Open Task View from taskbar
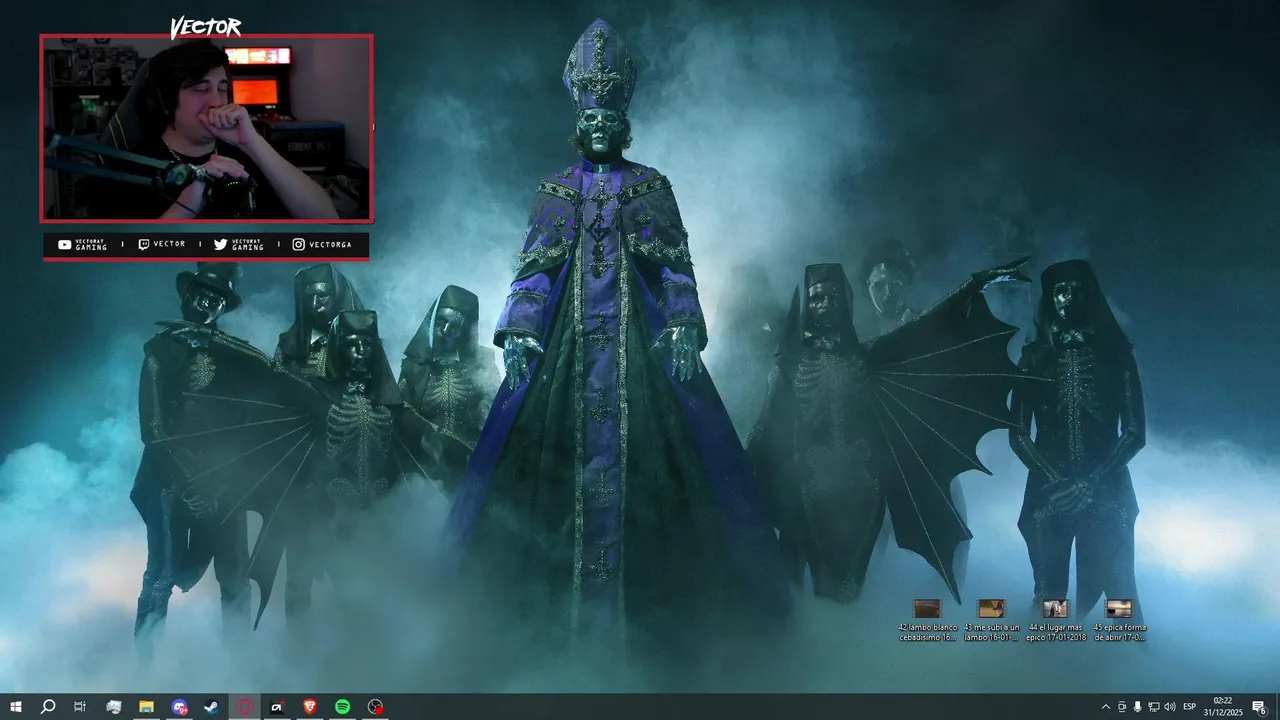The width and height of the screenshot is (1280, 720). tap(80, 707)
